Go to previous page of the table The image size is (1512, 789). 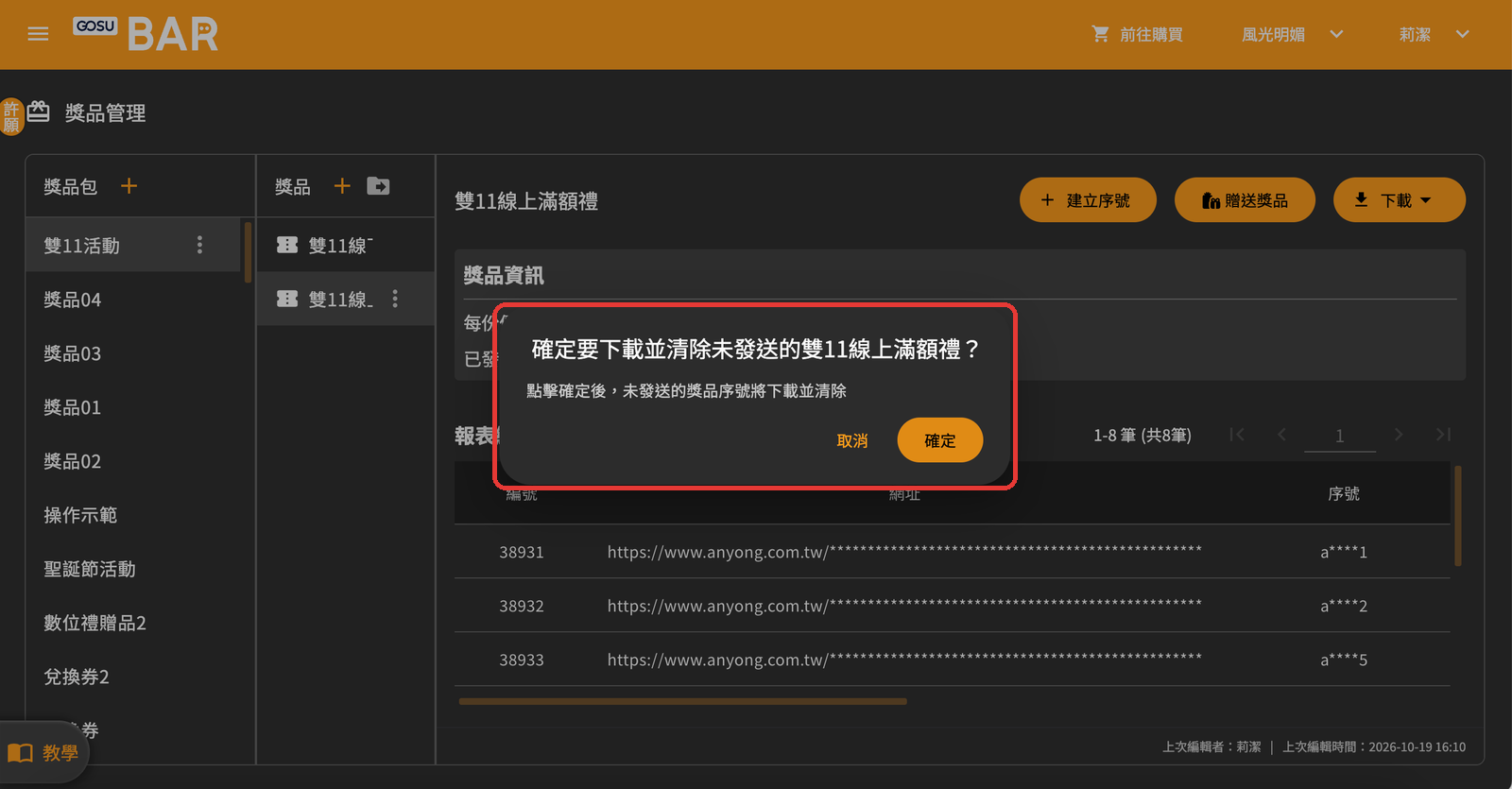[1282, 435]
